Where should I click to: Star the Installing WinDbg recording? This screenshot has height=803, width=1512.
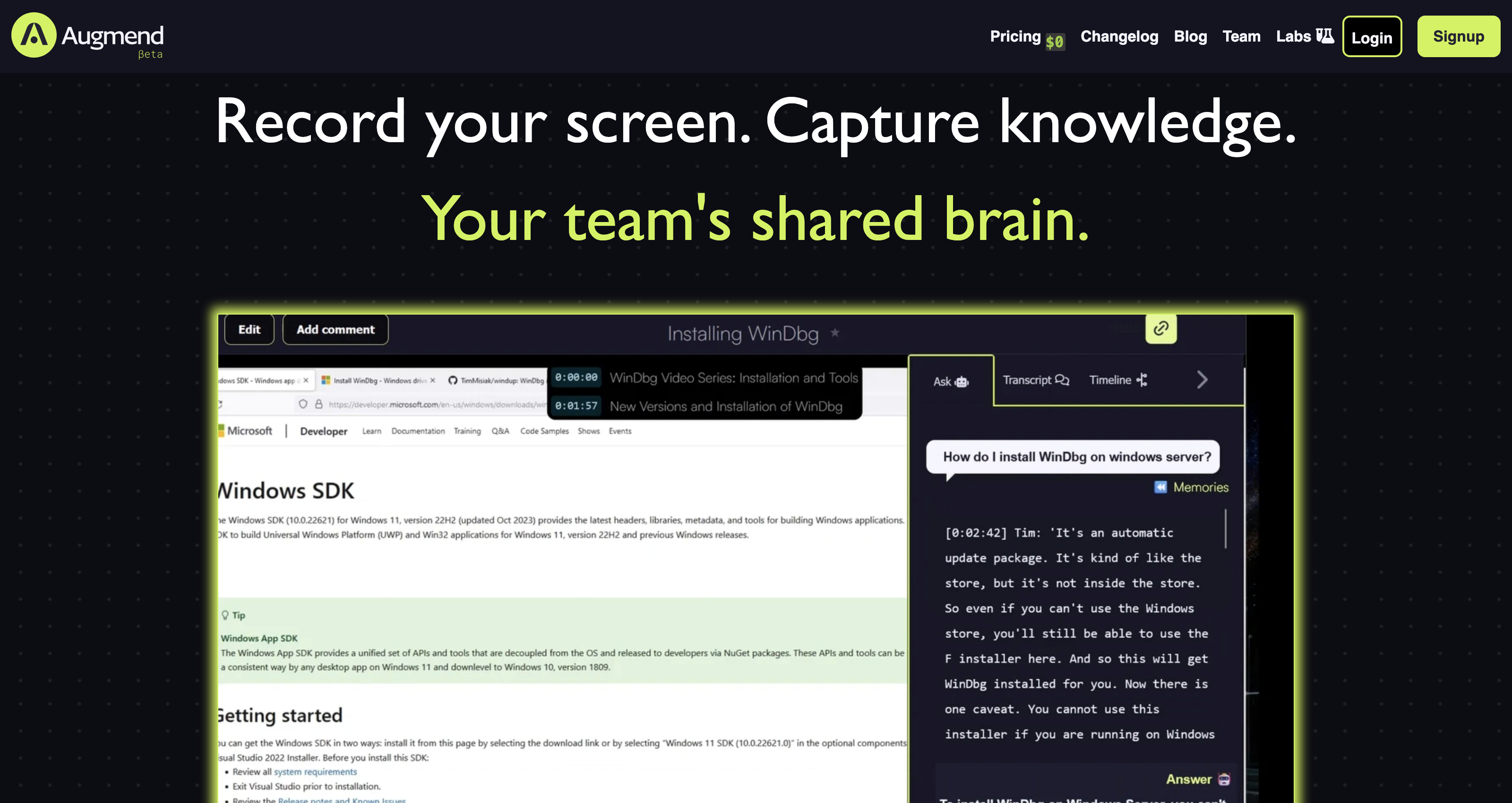click(x=834, y=333)
